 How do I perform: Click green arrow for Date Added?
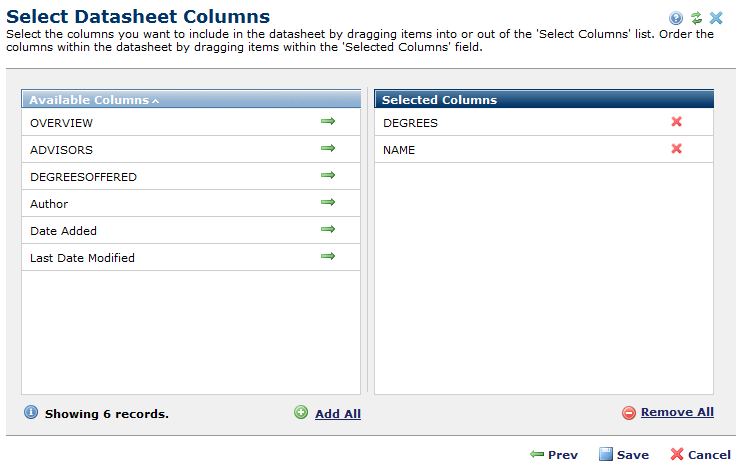[x=327, y=230]
